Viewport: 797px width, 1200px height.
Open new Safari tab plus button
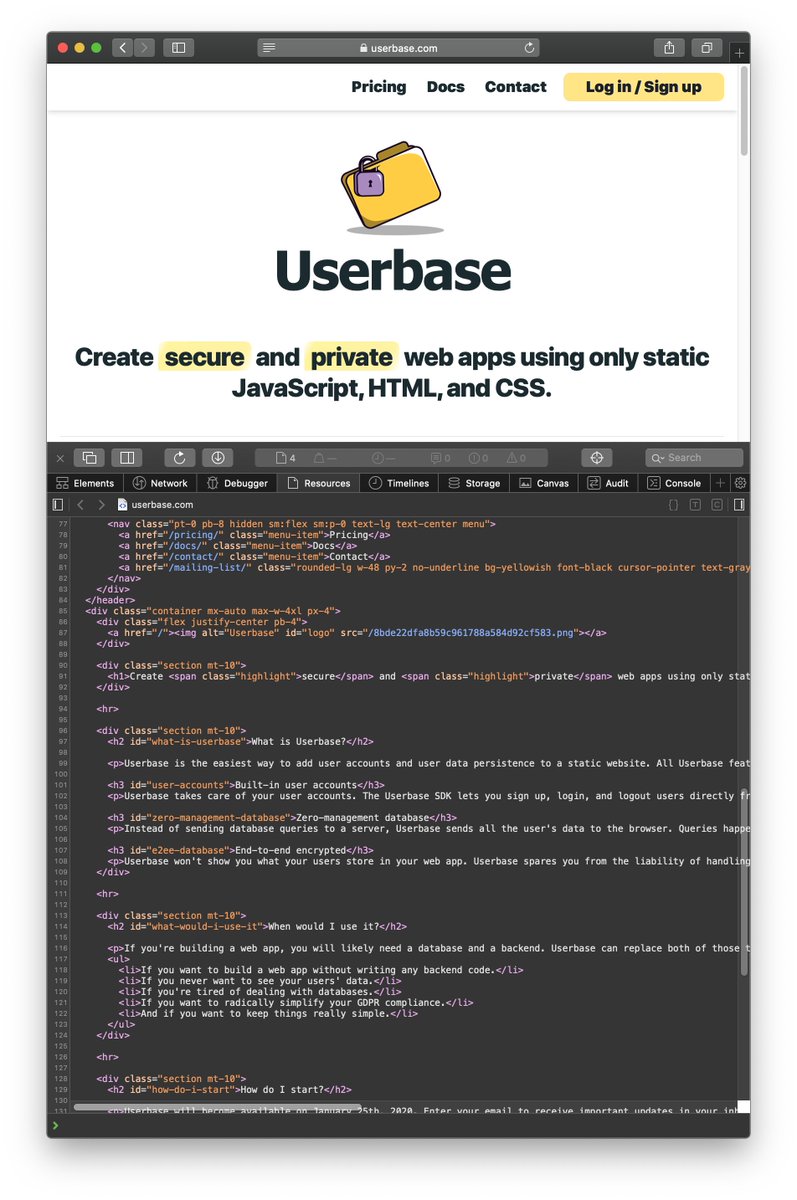click(738, 53)
